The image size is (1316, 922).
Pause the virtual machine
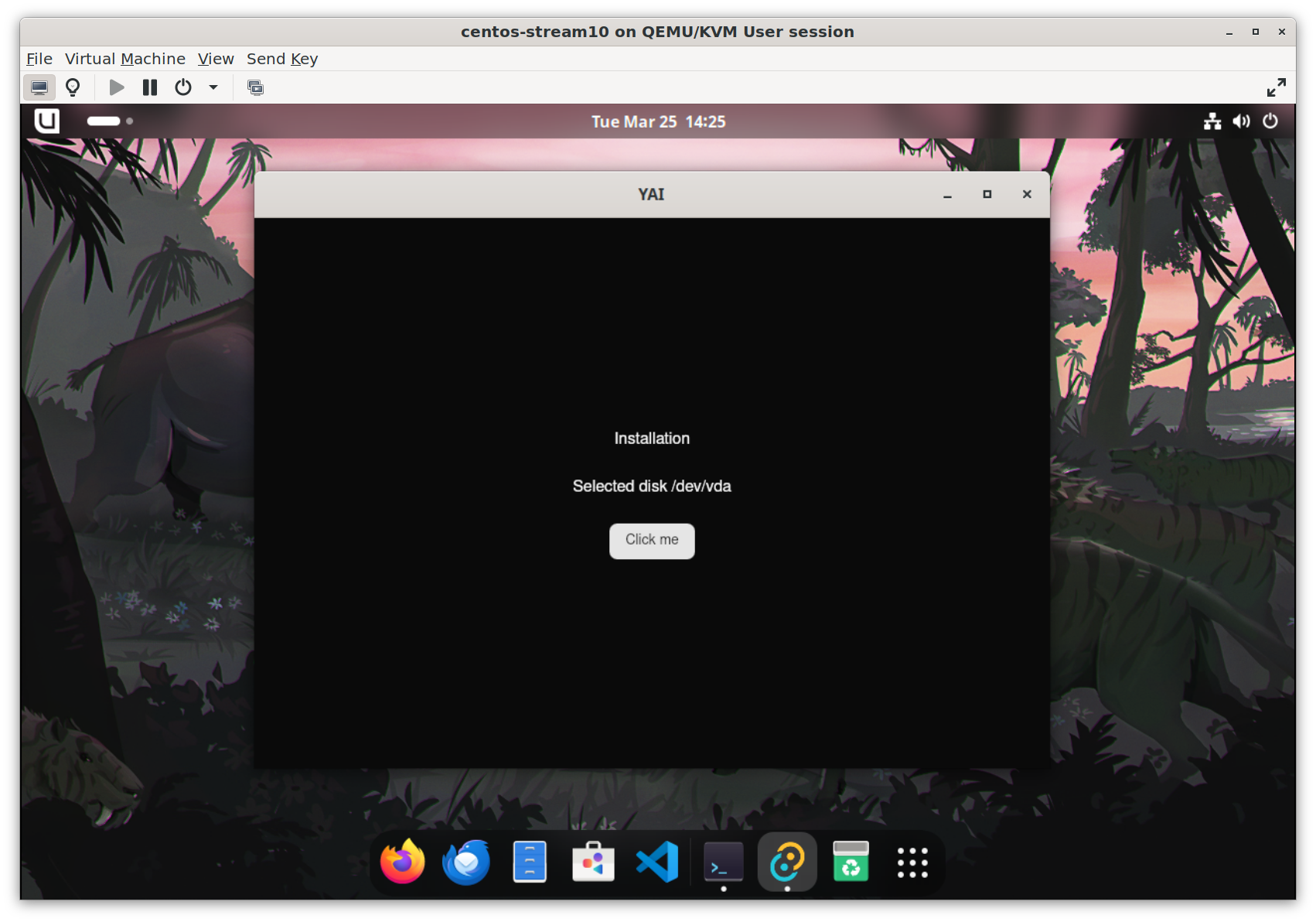[150, 87]
